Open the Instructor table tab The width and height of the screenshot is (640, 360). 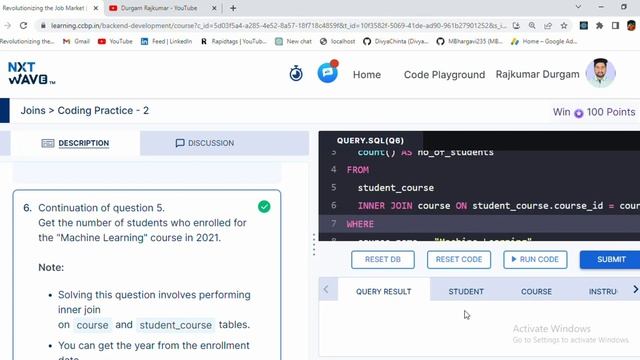(602, 291)
